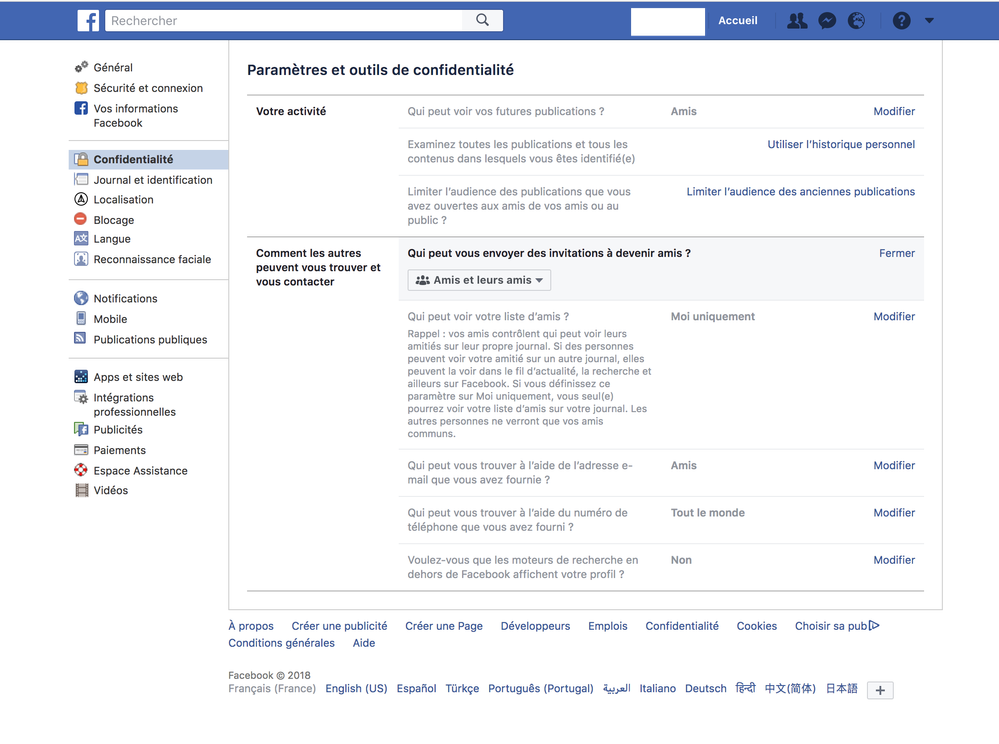Click the AdChoices triangle icon in footer
Viewport: 999px width, 744px height.
(x=874, y=626)
